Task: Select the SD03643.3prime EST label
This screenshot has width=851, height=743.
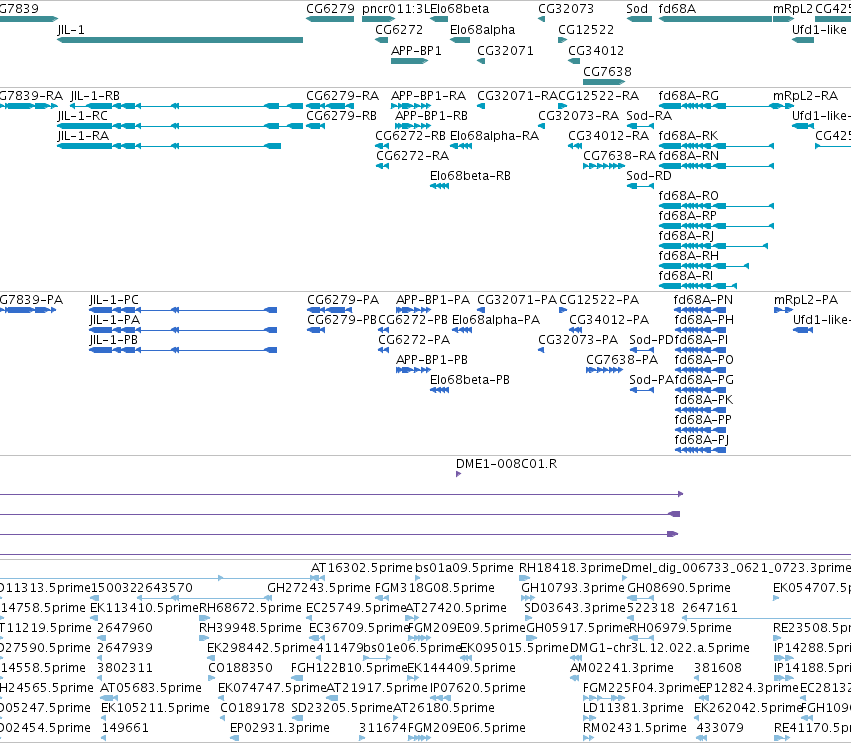Action: click(575, 608)
